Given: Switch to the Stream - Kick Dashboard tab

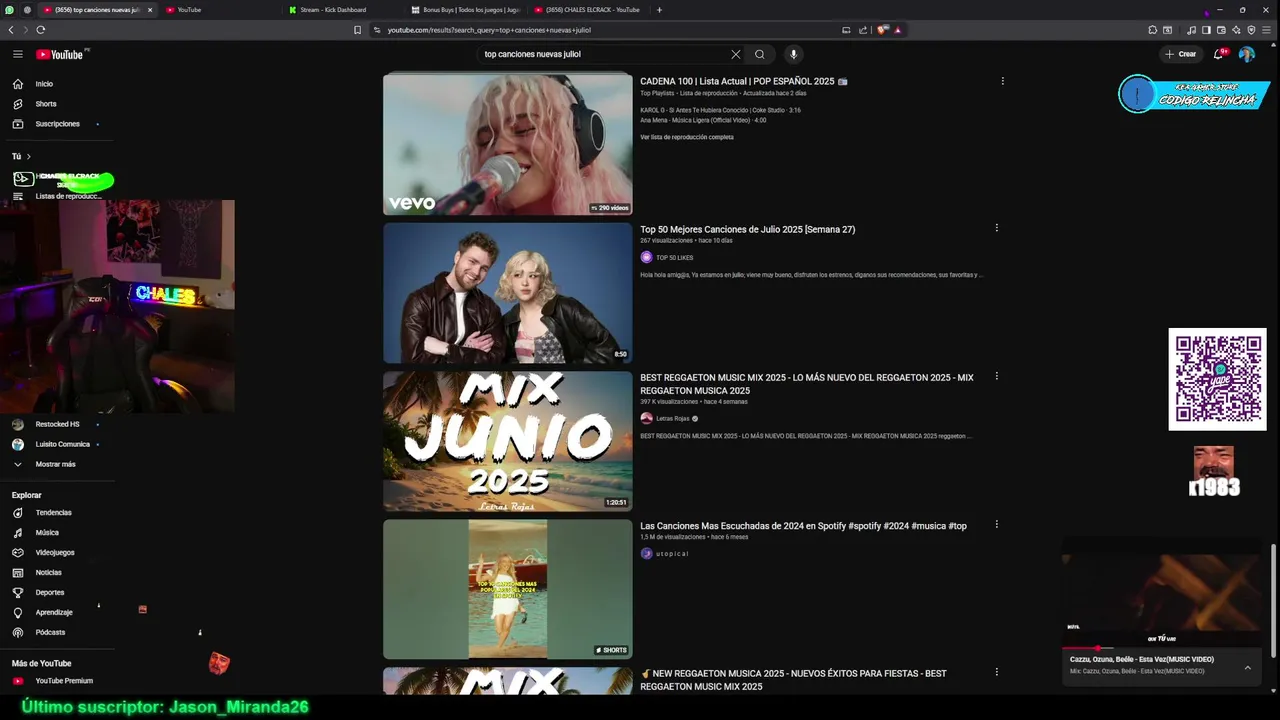Looking at the screenshot, I should pyautogui.click(x=343, y=10).
